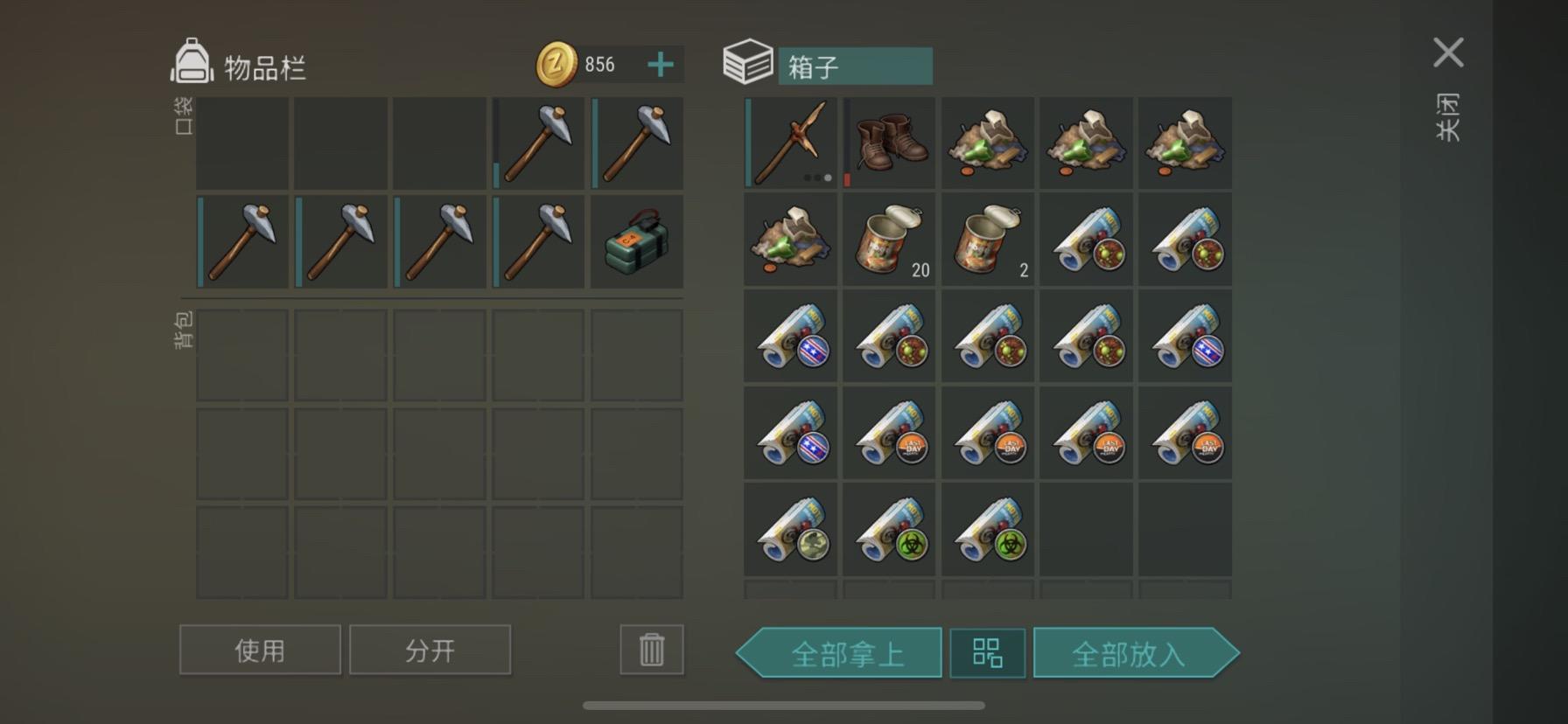Click the grid sort icon button

click(x=988, y=653)
